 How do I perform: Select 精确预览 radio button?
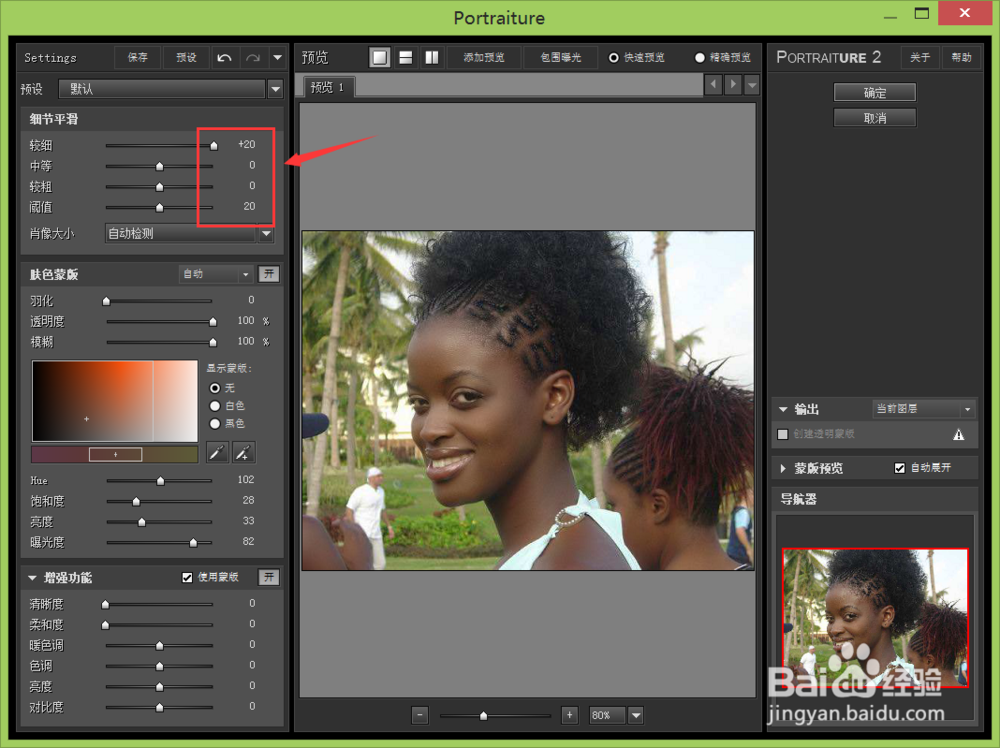700,57
